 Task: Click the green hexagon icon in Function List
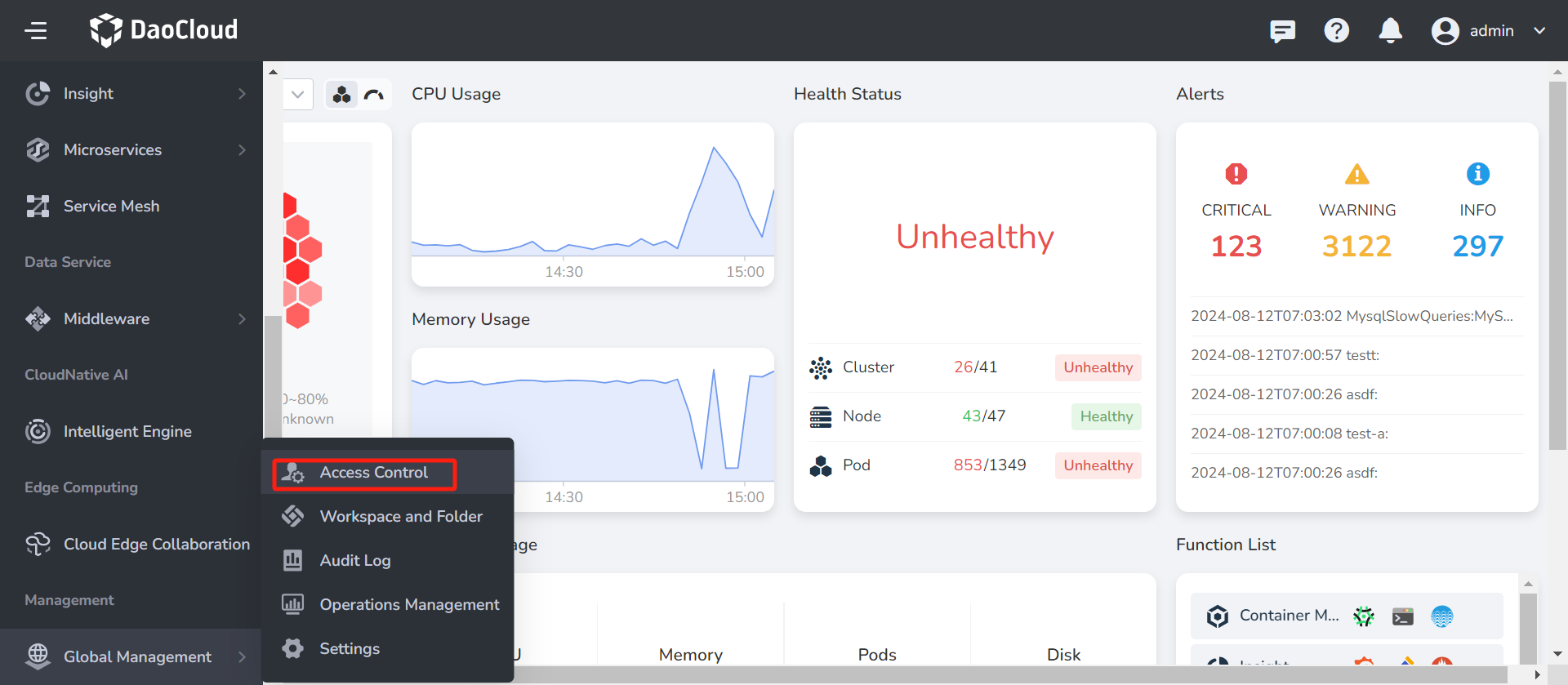point(1364,616)
